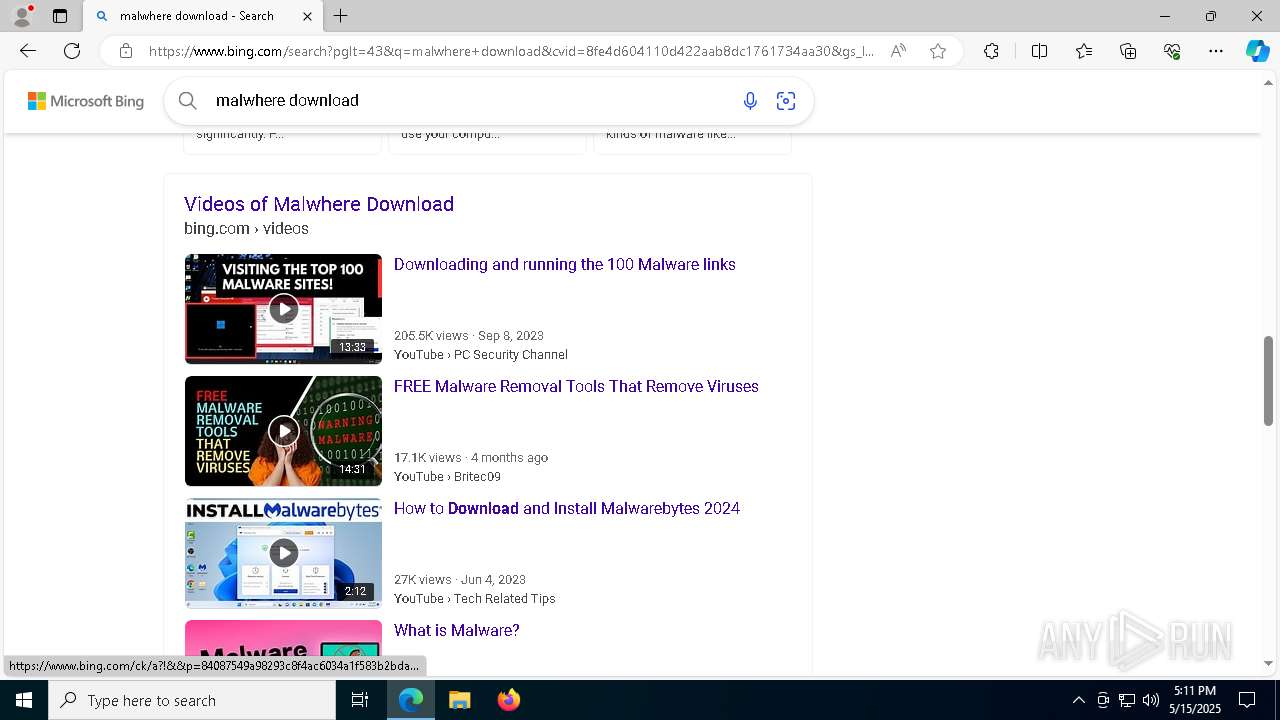Go back to the previous page

[28, 51]
